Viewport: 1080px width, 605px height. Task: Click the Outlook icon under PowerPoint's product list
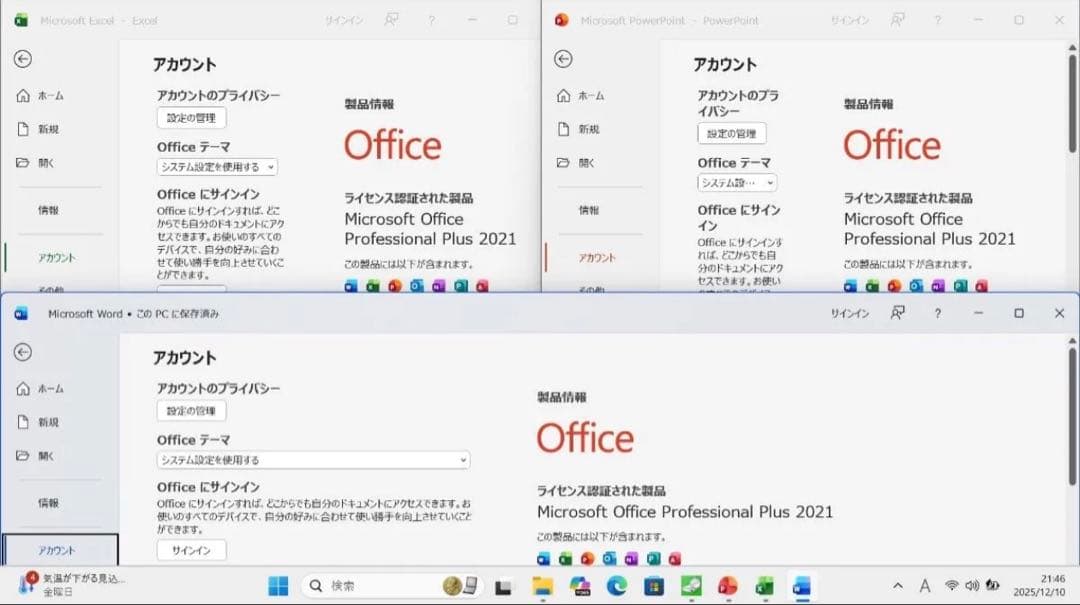click(x=917, y=284)
